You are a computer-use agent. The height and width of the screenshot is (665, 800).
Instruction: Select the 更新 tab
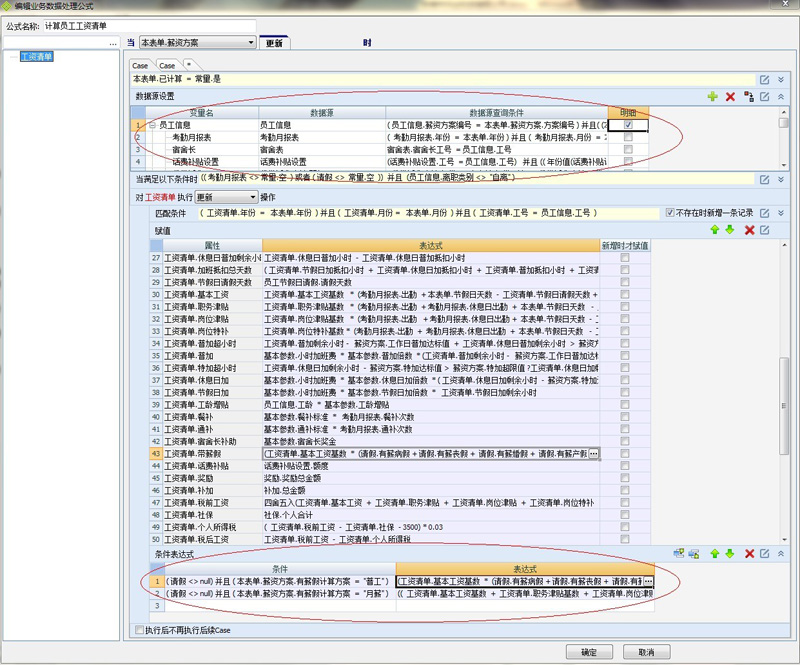point(274,43)
